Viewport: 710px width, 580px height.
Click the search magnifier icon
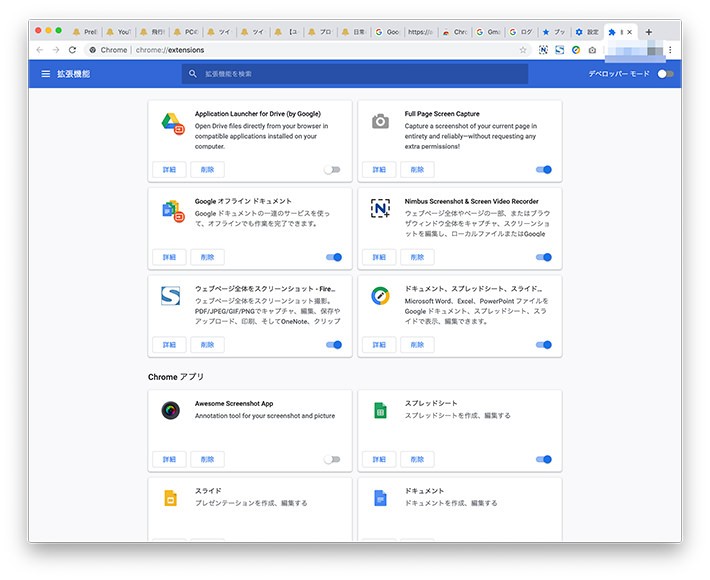[193, 73]
